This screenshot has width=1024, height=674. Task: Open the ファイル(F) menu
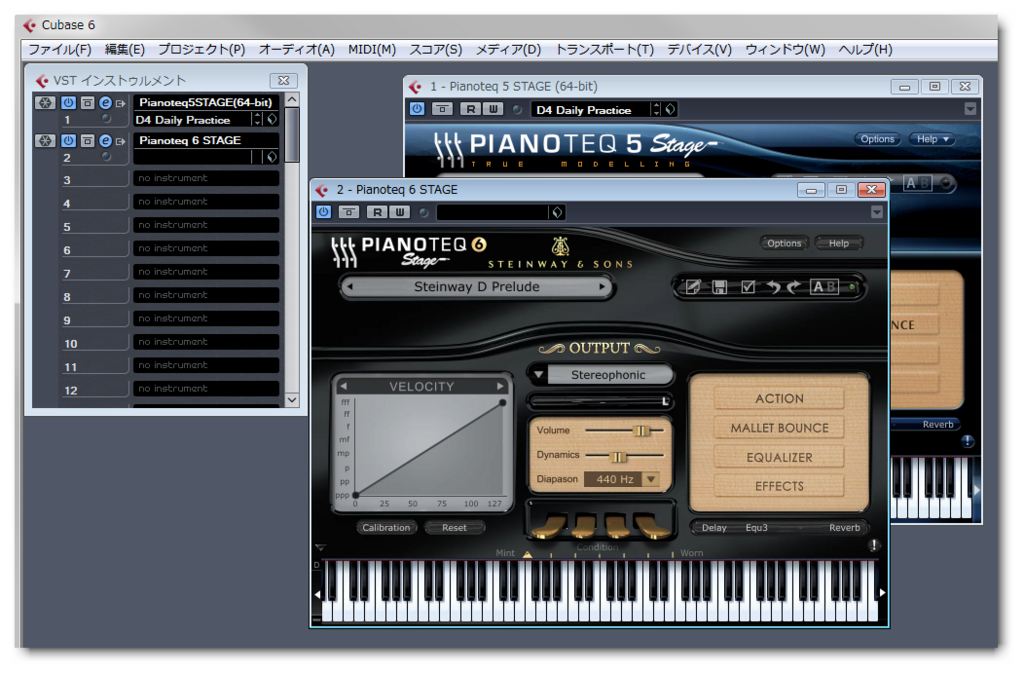59,50
